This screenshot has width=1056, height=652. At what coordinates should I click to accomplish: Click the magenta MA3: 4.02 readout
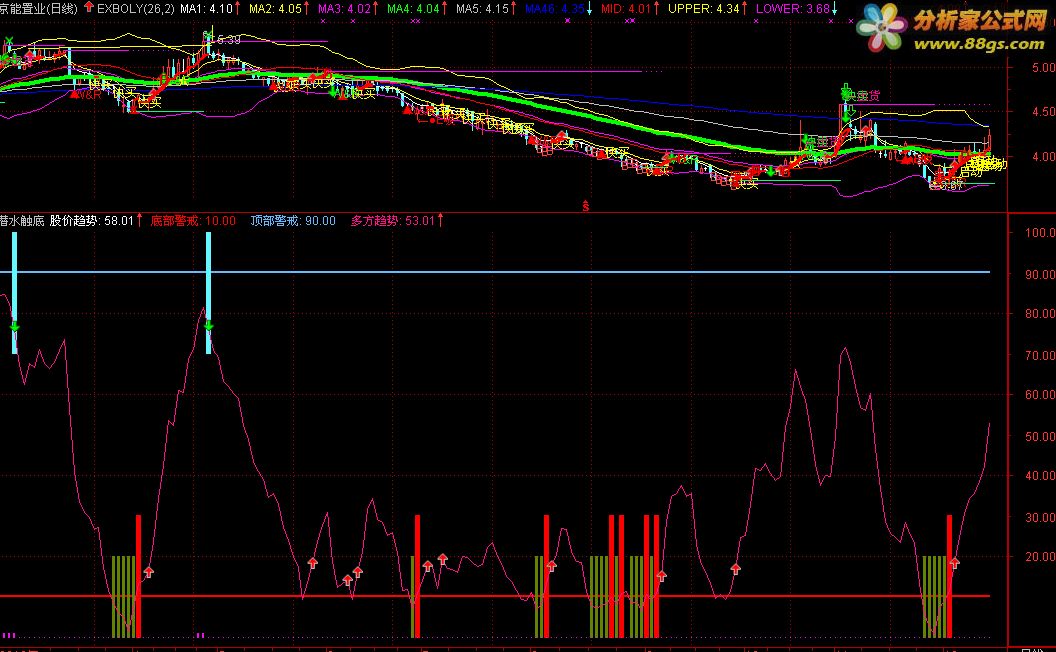point(343,9)
